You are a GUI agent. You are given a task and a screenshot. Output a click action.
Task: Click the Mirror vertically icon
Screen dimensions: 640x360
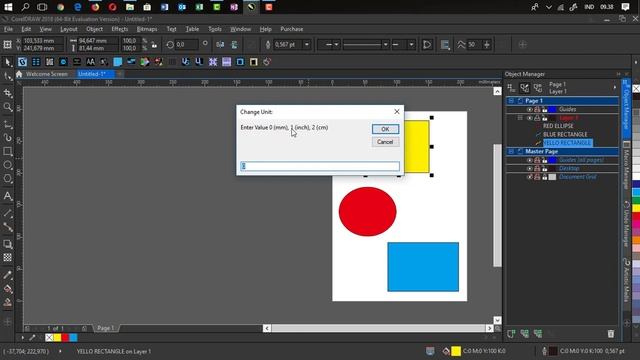(234, 44)
